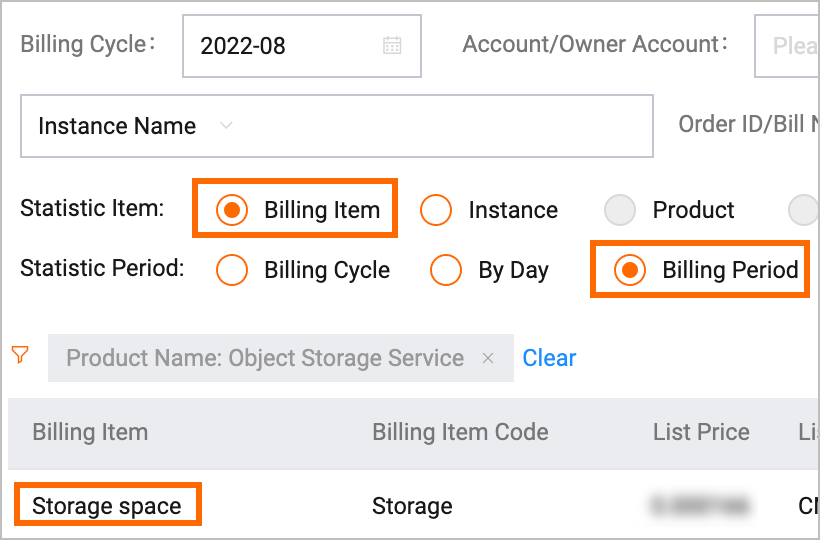820x540 pixels.
Task: Open the Billing Cycle calendar icon
Action: pos(392,45)
